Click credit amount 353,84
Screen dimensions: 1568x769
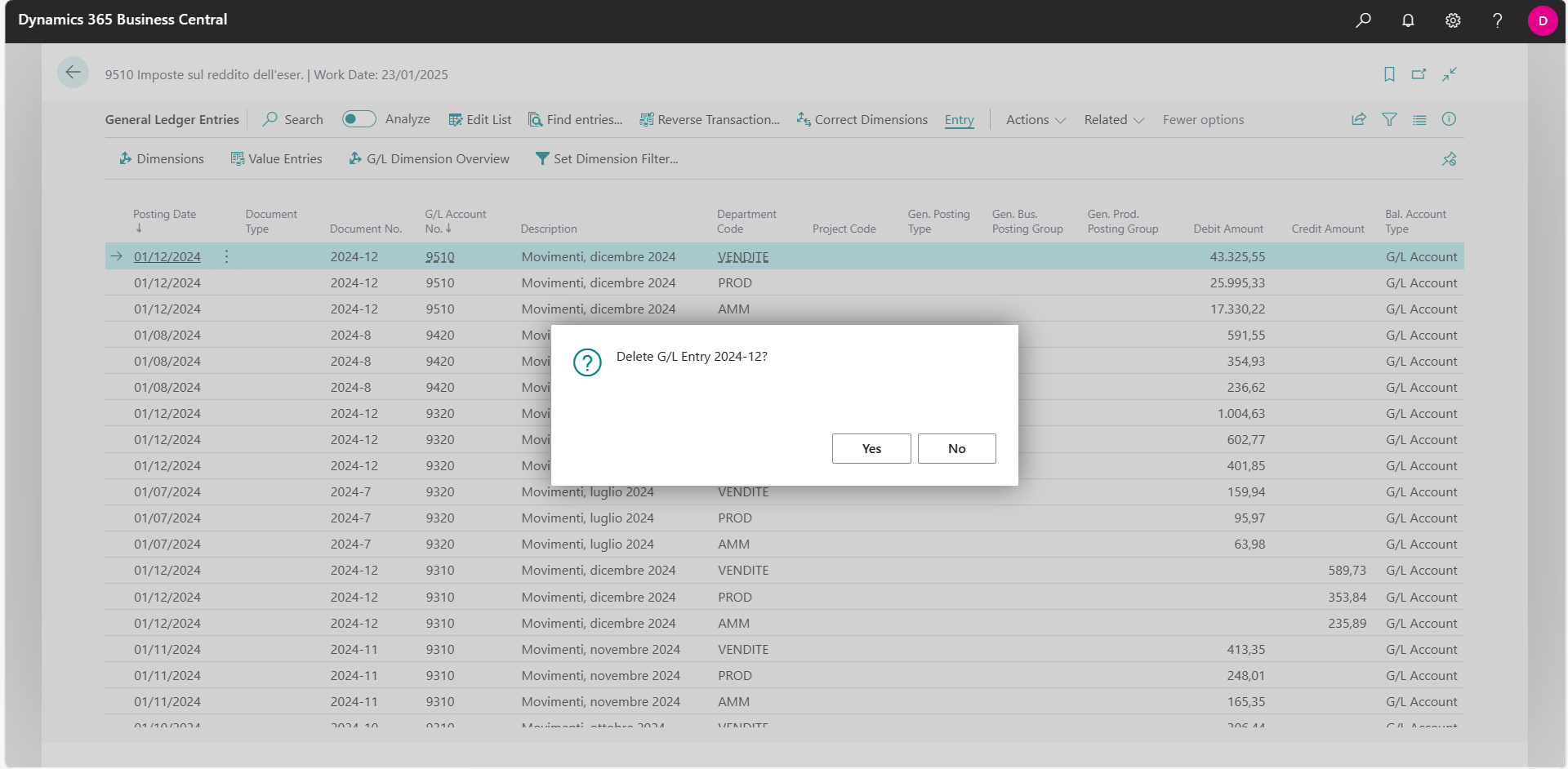[1347, 597]
